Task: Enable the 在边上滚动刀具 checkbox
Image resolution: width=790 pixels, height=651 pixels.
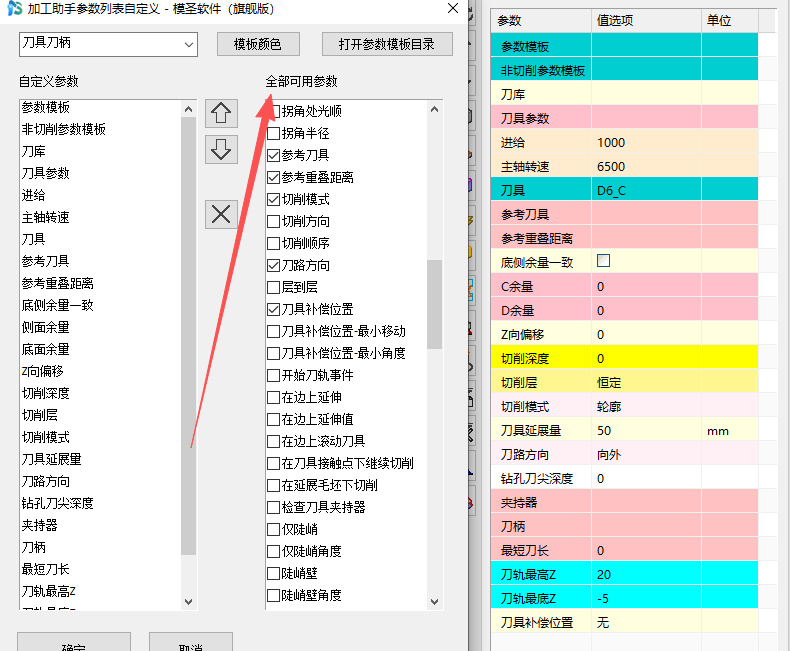Action: pyautogui.click(x=274, y=441)
